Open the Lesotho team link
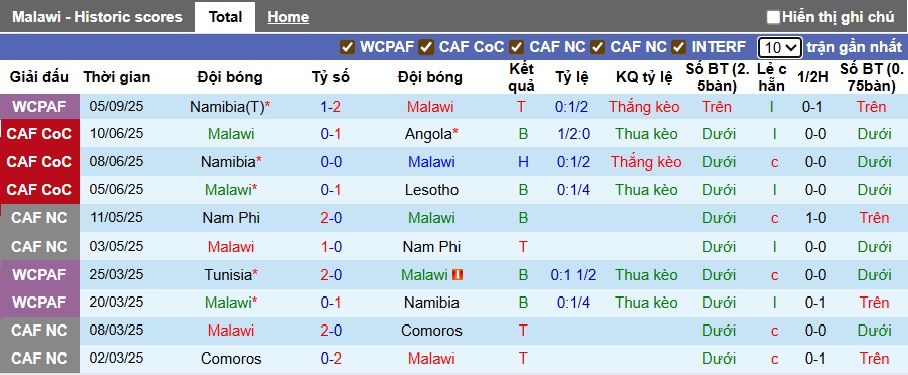The image size is (908, 375). [431, 190]
